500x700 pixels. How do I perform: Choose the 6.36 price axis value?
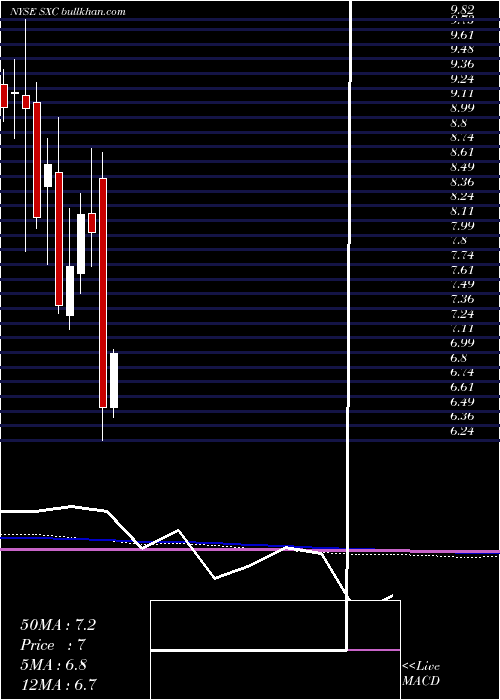click(x=462, y=417)
